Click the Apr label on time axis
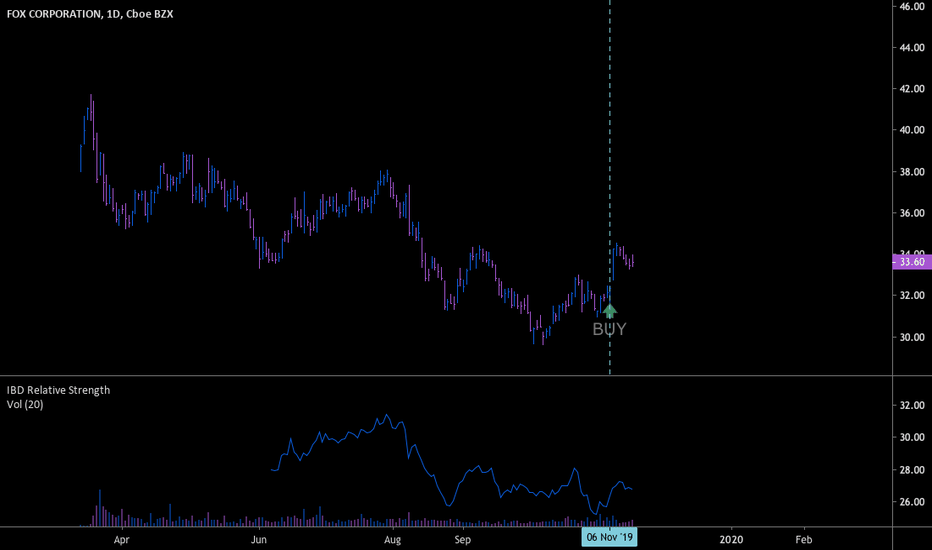This screenshot has width=932, height=550. pos(121,540)
